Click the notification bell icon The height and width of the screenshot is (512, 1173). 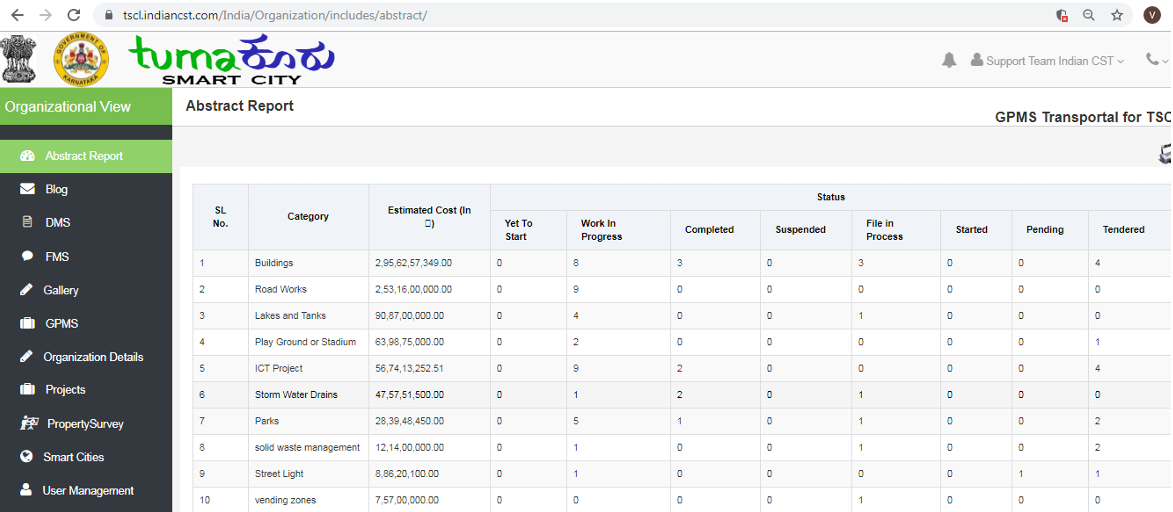pyautogui.click(x=949, y=61)
